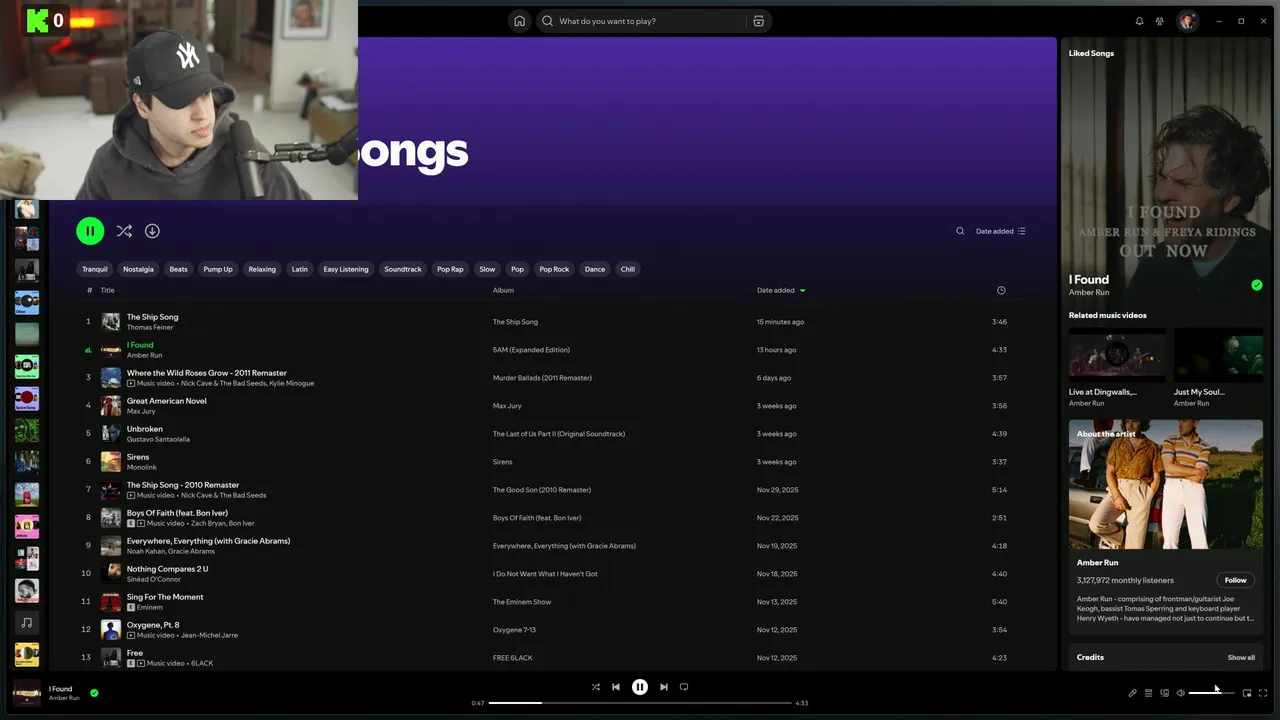
Task: Open the profile avatar menu
Action: (1187, 21)
